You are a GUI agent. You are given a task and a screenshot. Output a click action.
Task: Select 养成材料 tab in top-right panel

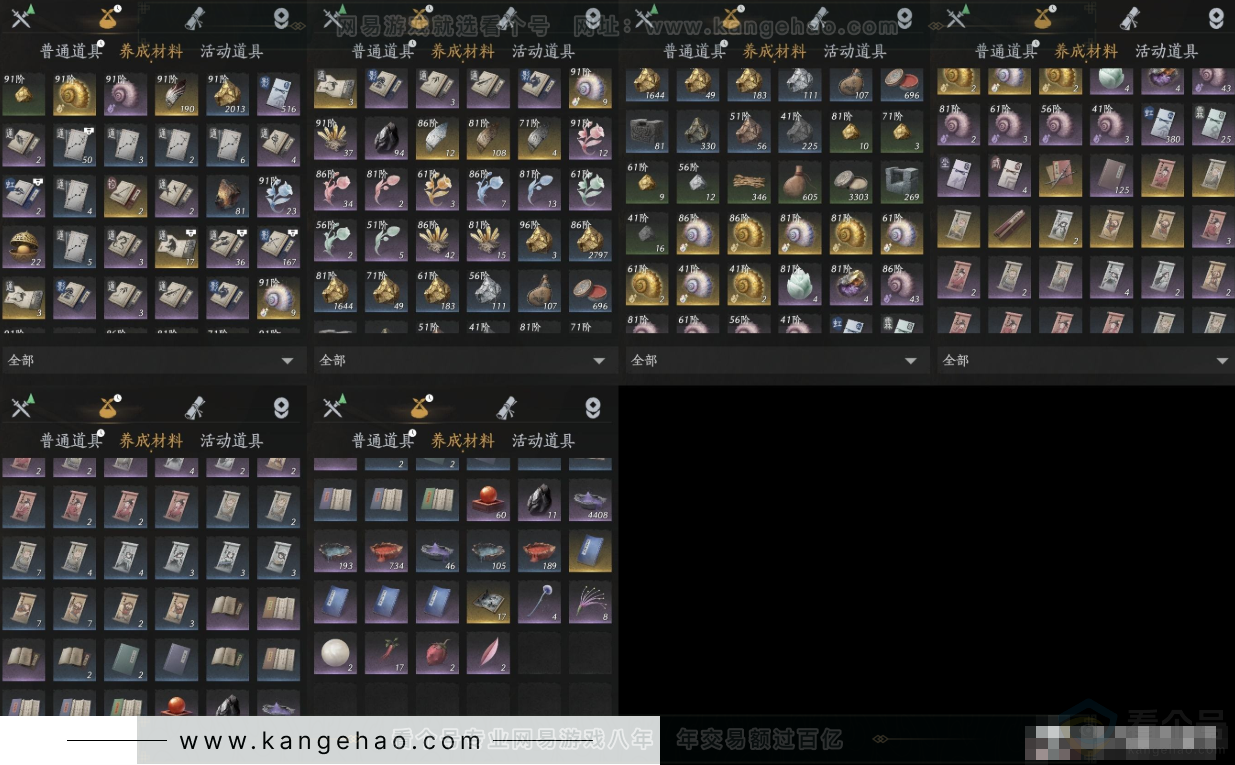tap(1087, 51)
